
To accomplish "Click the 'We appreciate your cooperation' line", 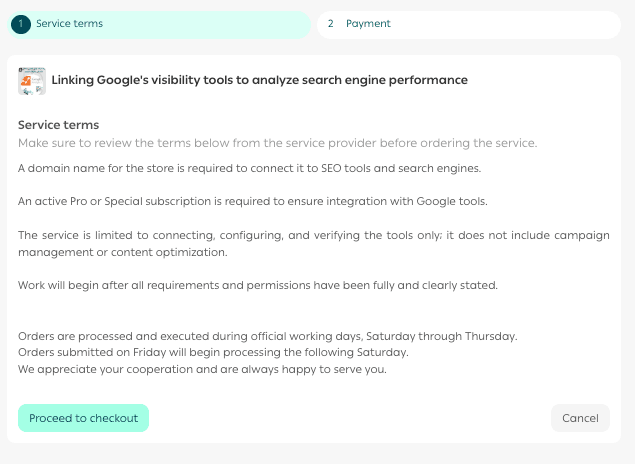I will pos(202,369).
